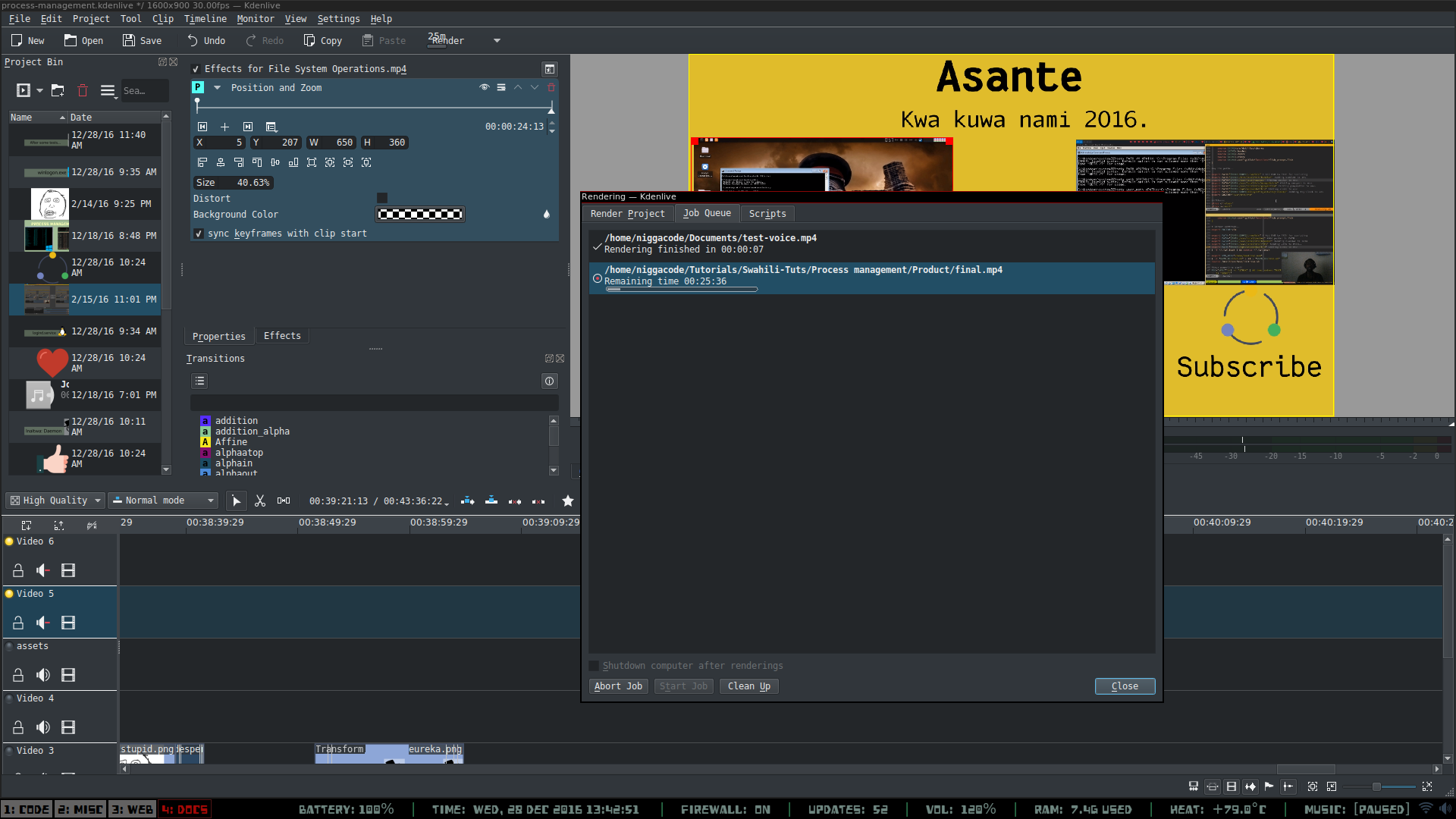Toggle Effects for File System Operations.mp4 checkbox
The height and width of the screenshot is (819, 1456).
coord(196,69)
